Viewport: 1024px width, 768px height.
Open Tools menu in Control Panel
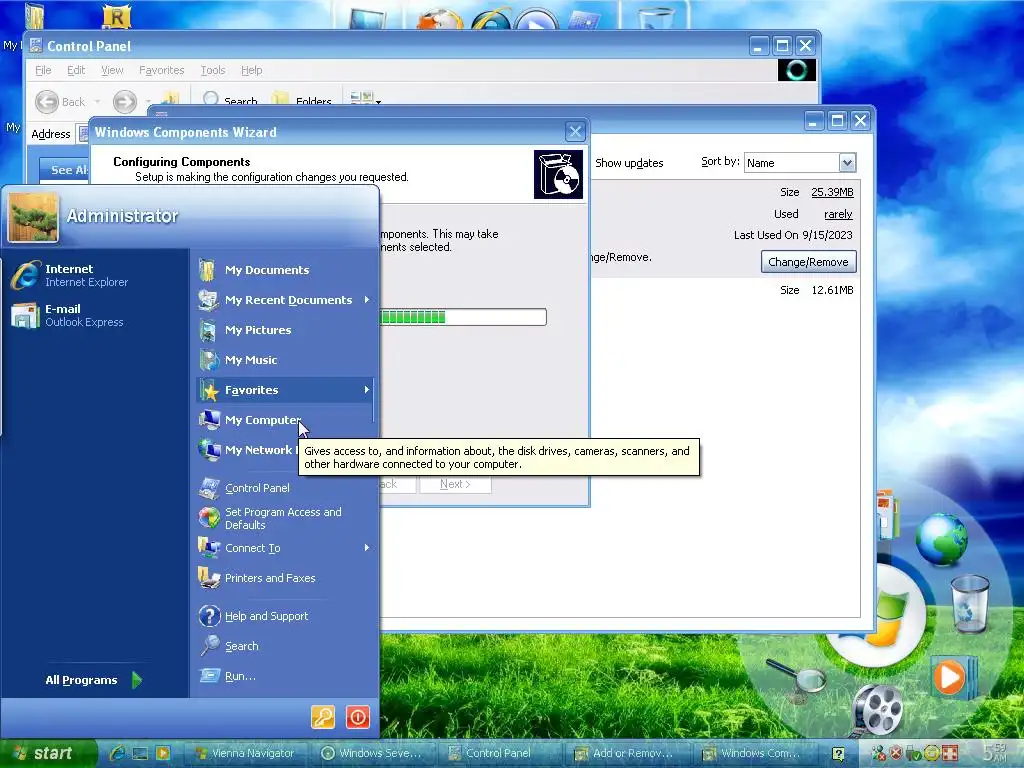[212, 70]
